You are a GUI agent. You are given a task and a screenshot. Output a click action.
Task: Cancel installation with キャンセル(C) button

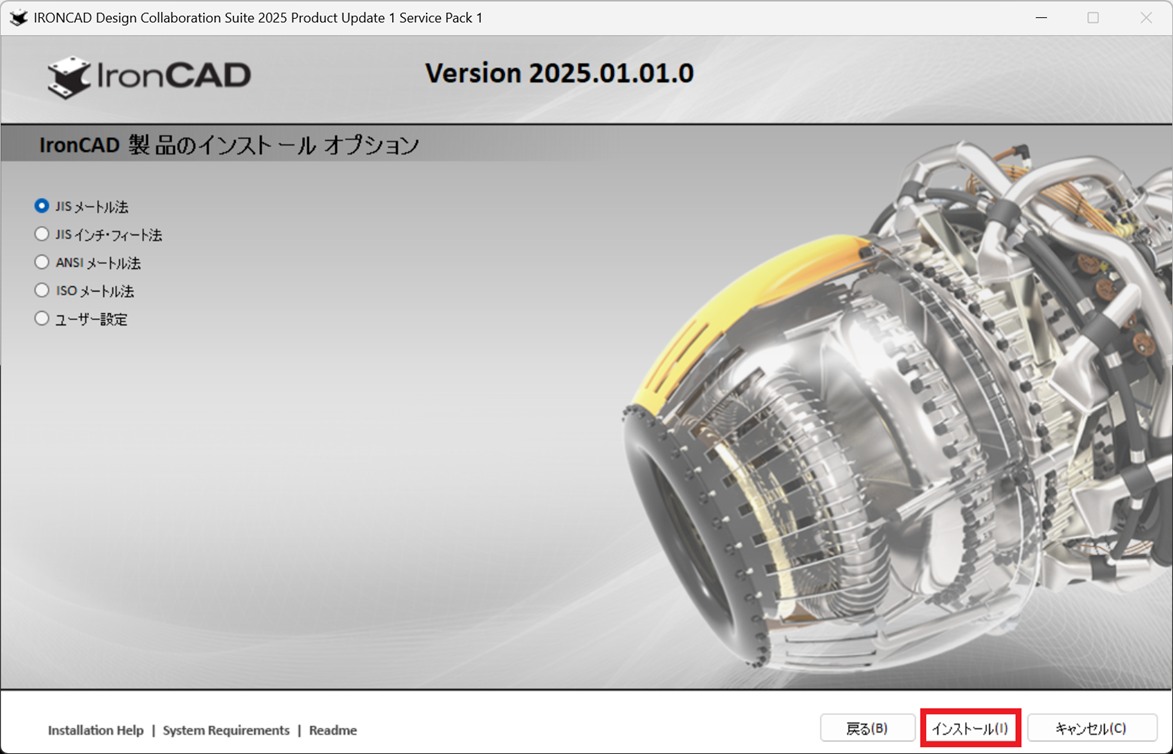coord(1091,729)
